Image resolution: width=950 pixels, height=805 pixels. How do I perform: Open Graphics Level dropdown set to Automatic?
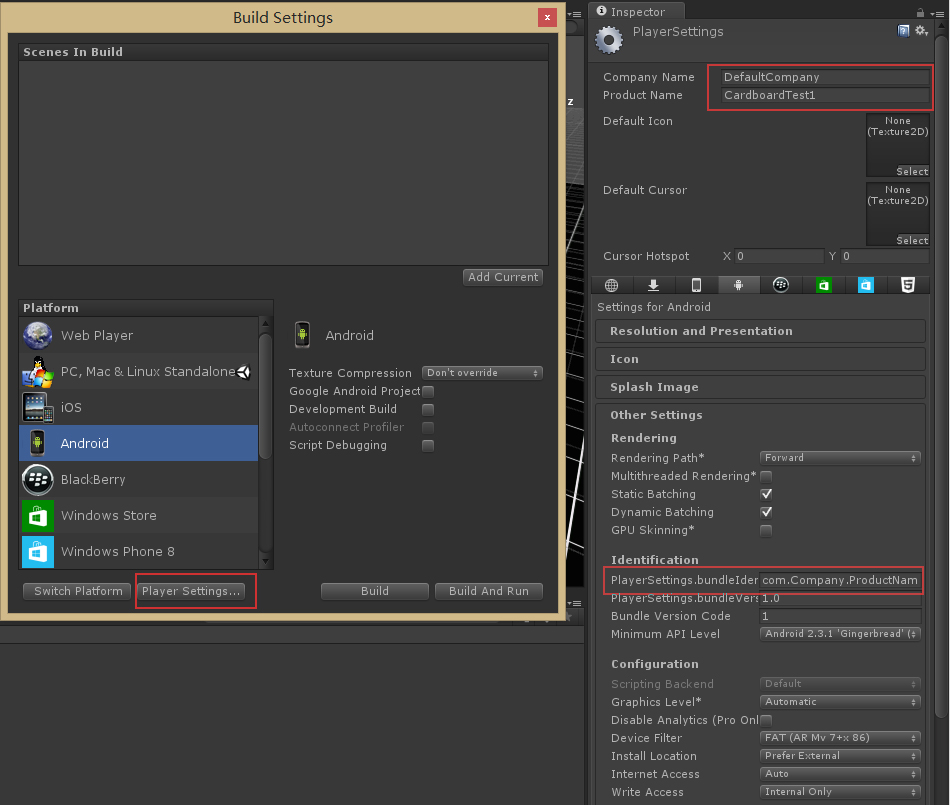[x=840, y=702]
